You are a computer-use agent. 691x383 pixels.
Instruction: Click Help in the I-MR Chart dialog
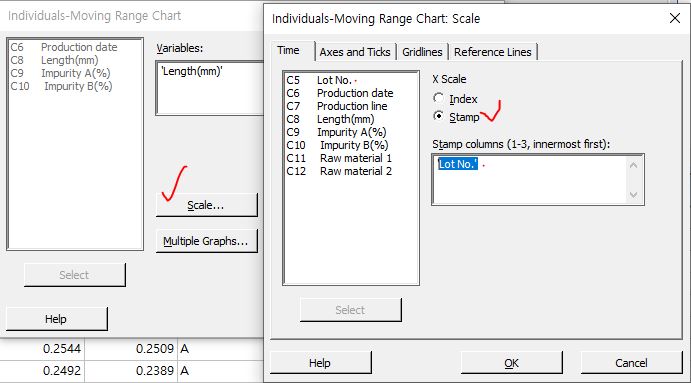click(56, 319)
